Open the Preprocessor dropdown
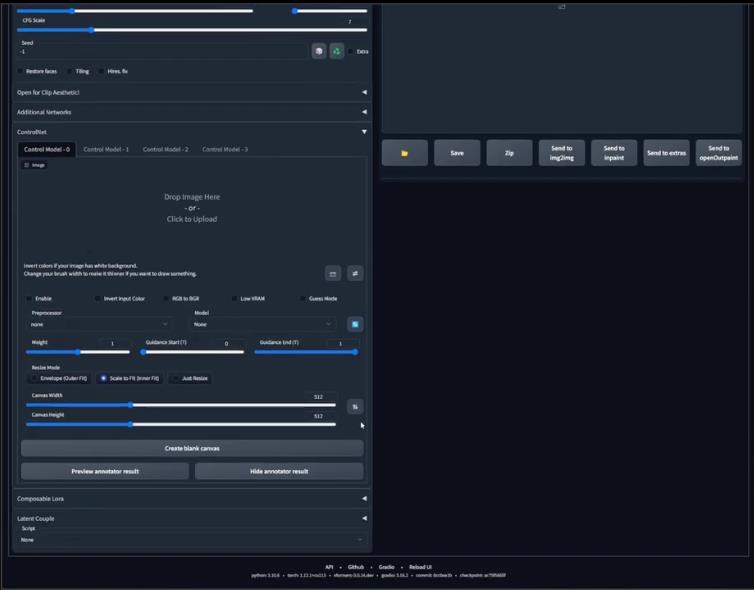 point(99,324)
